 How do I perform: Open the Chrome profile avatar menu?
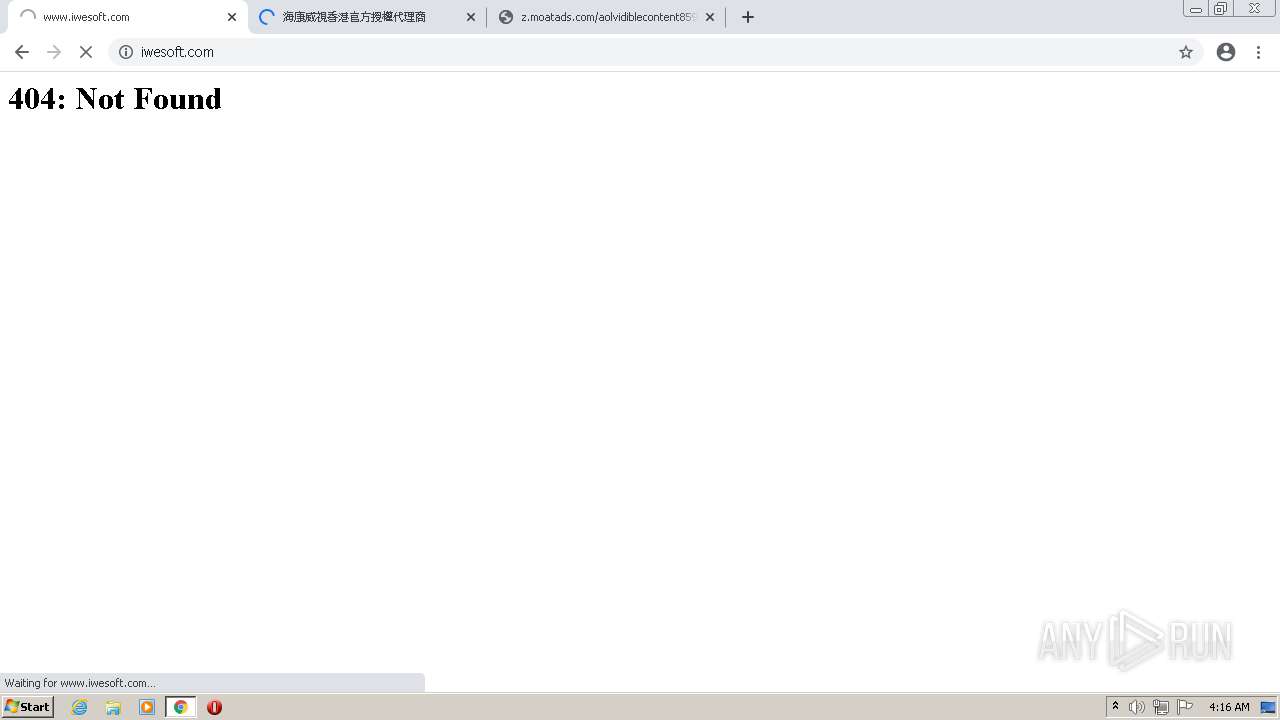(x=1226, y=52)
